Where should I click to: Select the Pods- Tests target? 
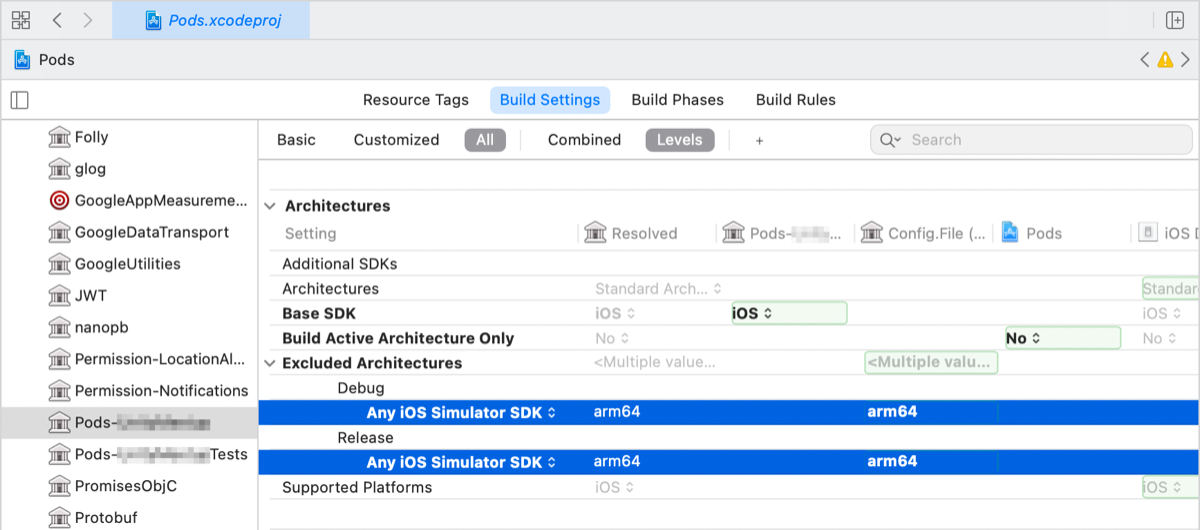(x=129, y=454)
